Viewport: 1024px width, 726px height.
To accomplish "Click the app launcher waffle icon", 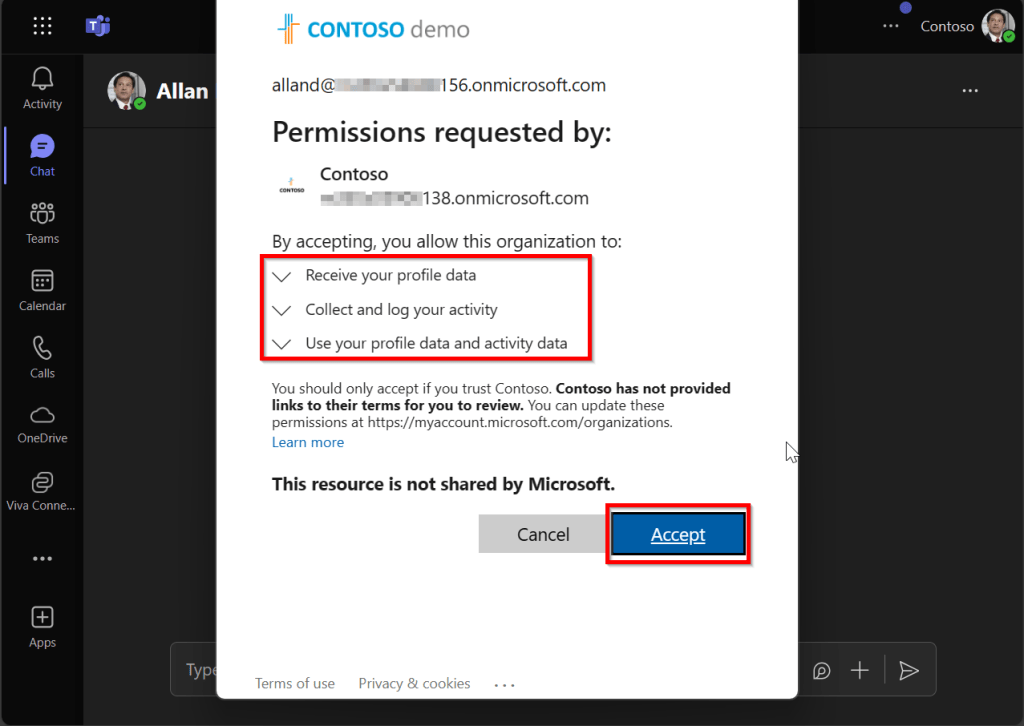I will pos(42,27).
